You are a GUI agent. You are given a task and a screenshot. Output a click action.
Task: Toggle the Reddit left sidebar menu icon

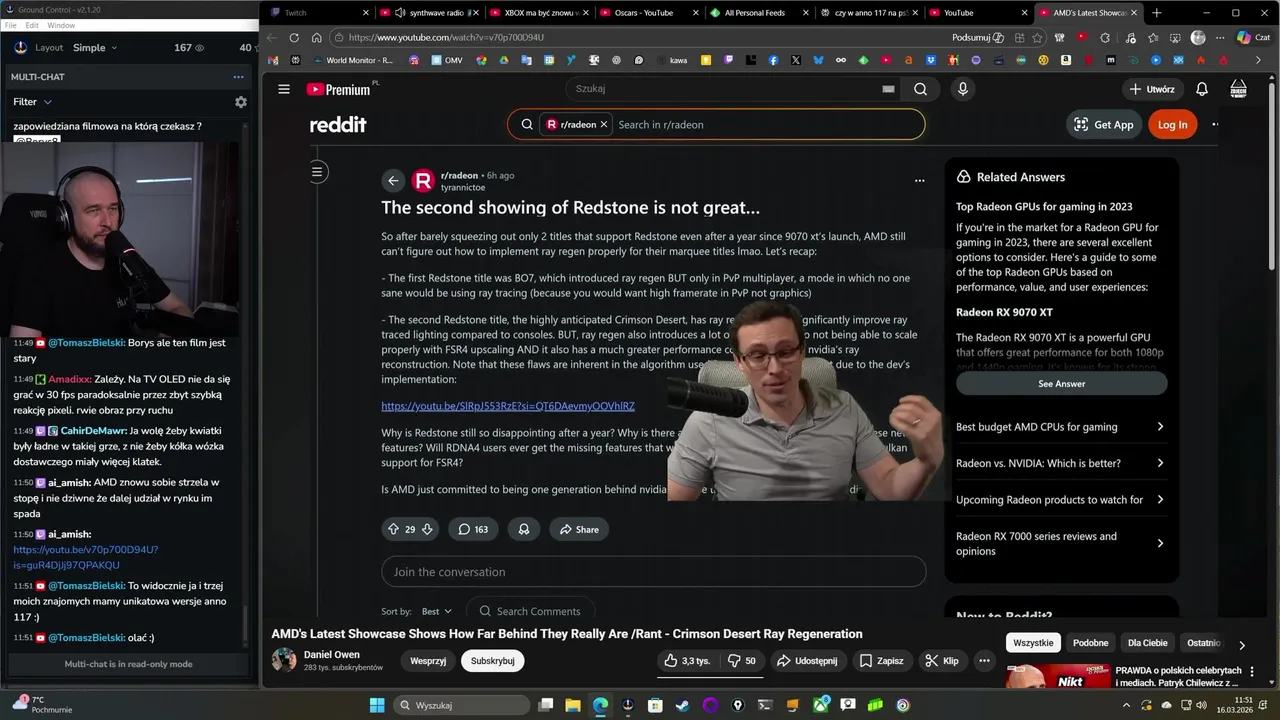pos(317,172)
